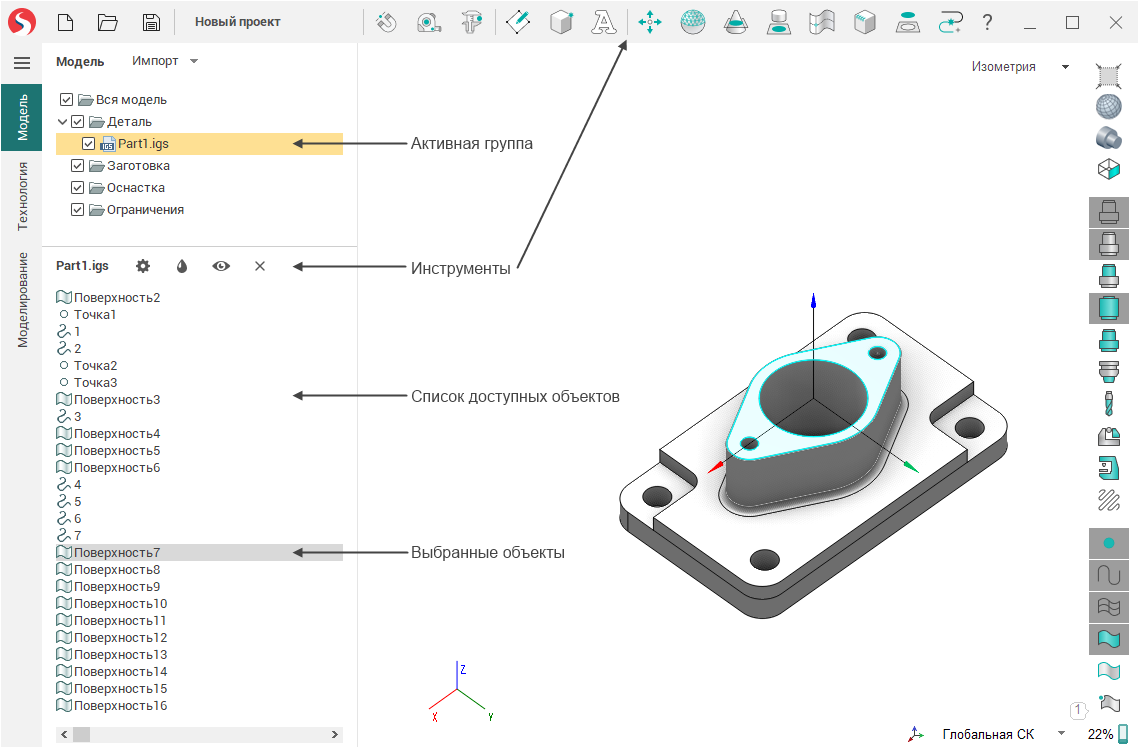Collapse the Деталь tree node
Image resolution: width=1139 pixels, height=748 pixels.
63,122
